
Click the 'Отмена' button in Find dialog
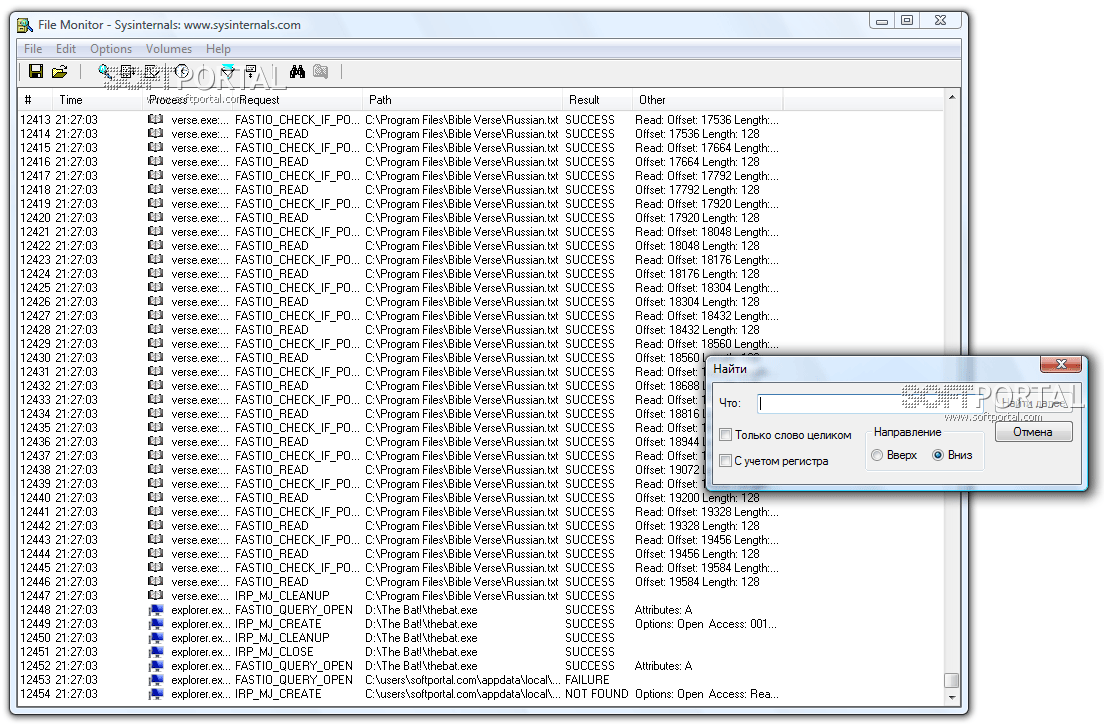(1034, 432)
